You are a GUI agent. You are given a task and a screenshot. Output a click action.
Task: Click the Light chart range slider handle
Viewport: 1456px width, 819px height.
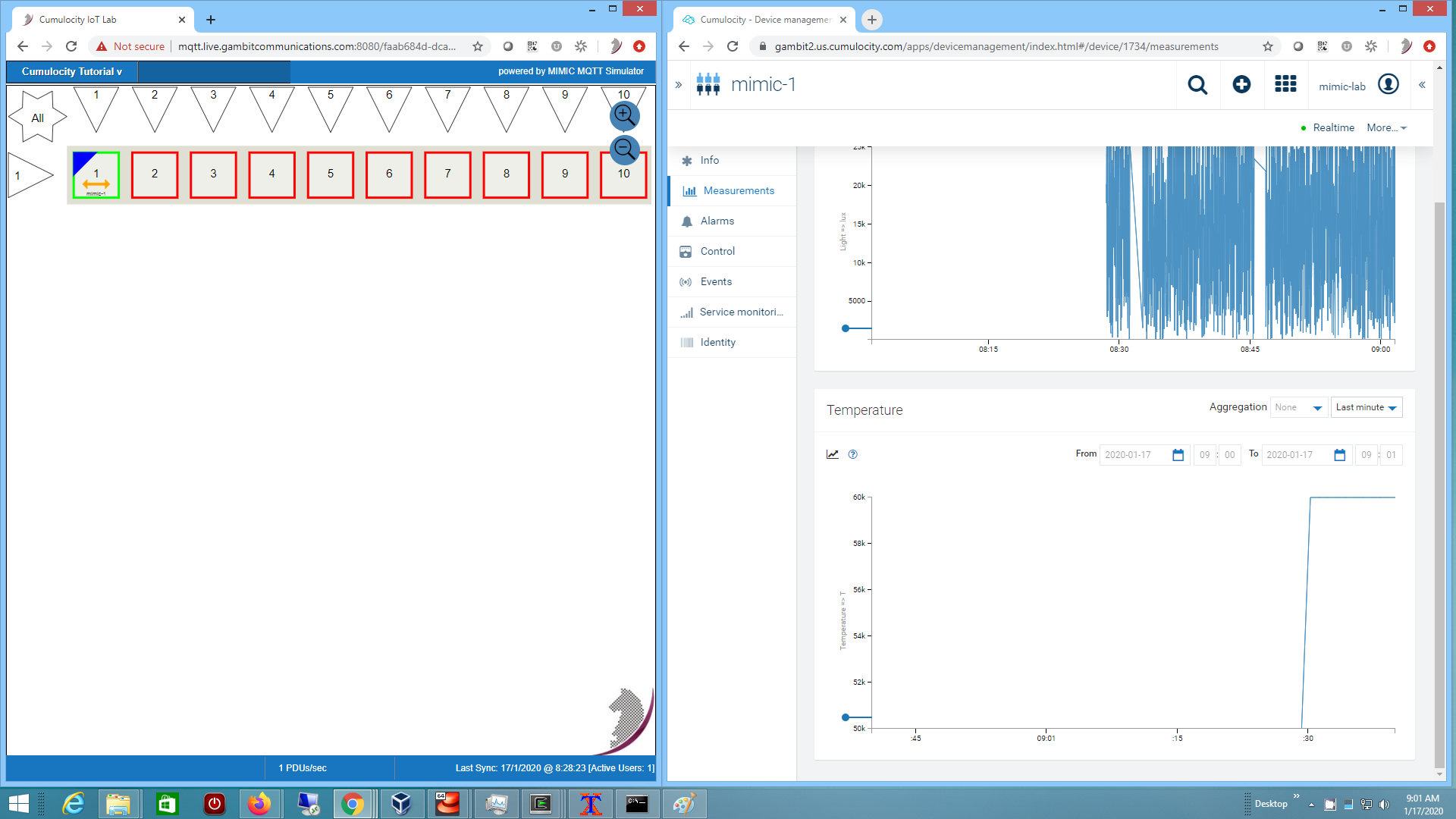click(x=846, y=328)
